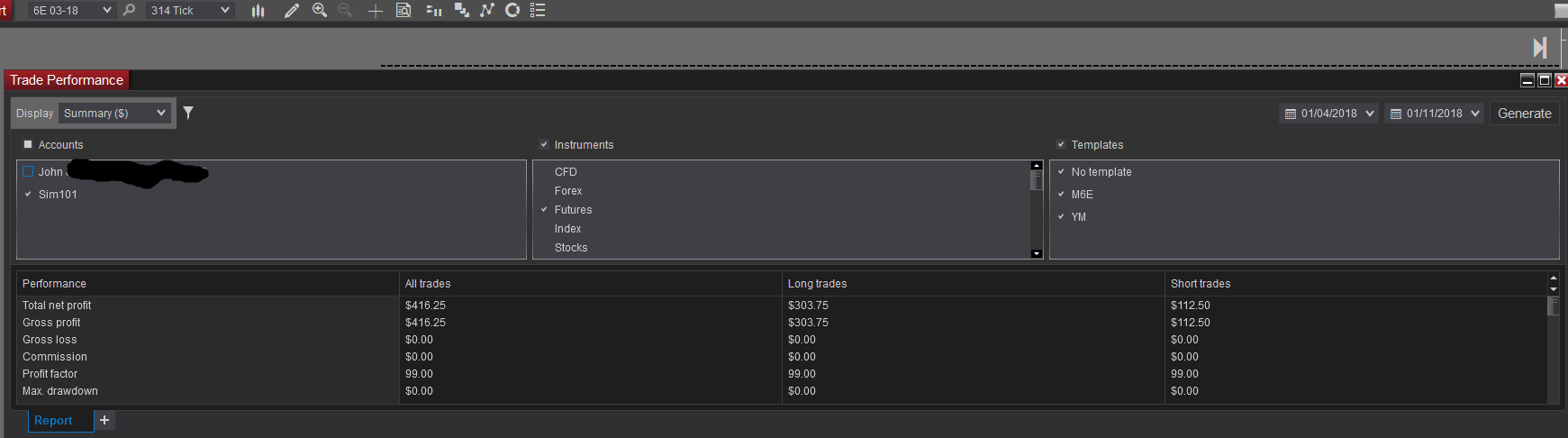This screenshot has height=438, width=1568.
Task: Expand the Display Summary ($) dropdown
Action: pos(115,113)
